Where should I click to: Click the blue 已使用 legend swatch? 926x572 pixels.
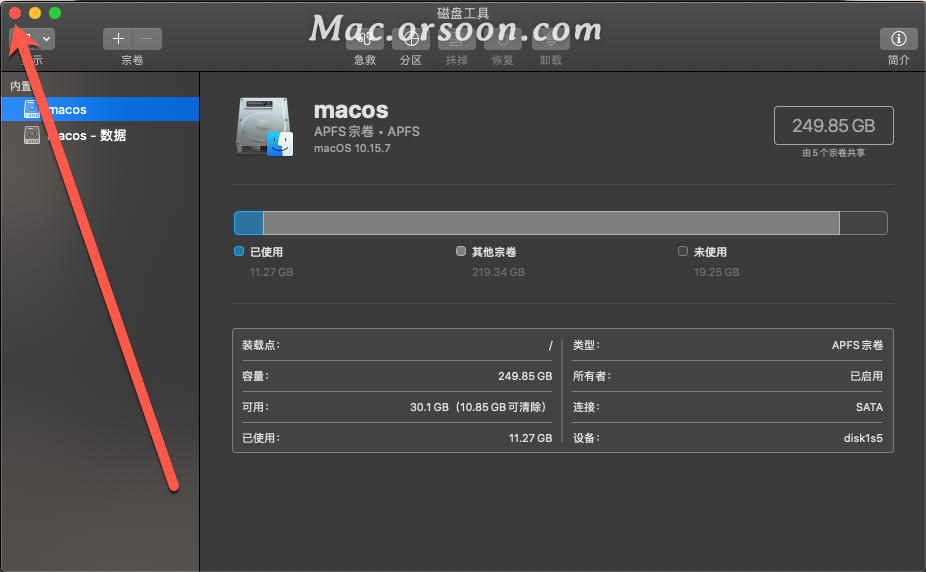[239, 251]
